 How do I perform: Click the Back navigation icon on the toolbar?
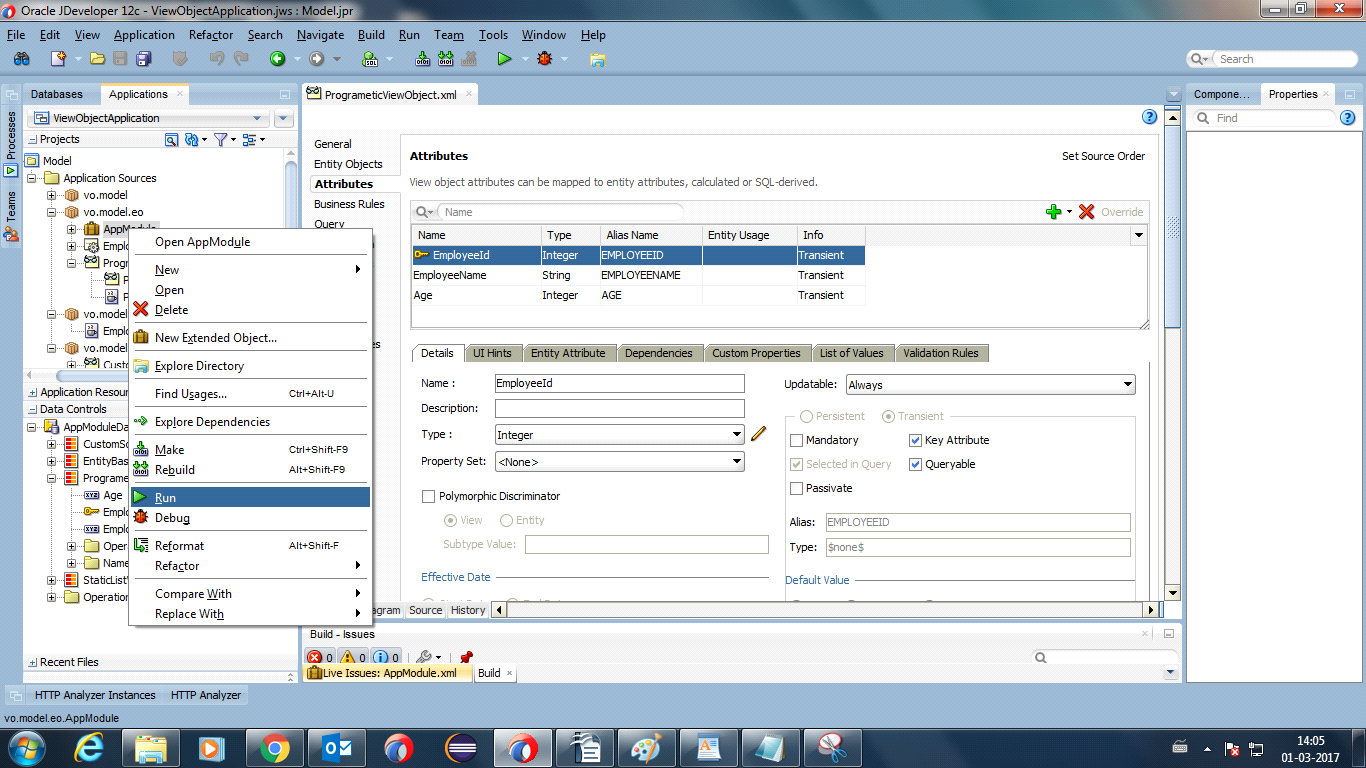276,58
